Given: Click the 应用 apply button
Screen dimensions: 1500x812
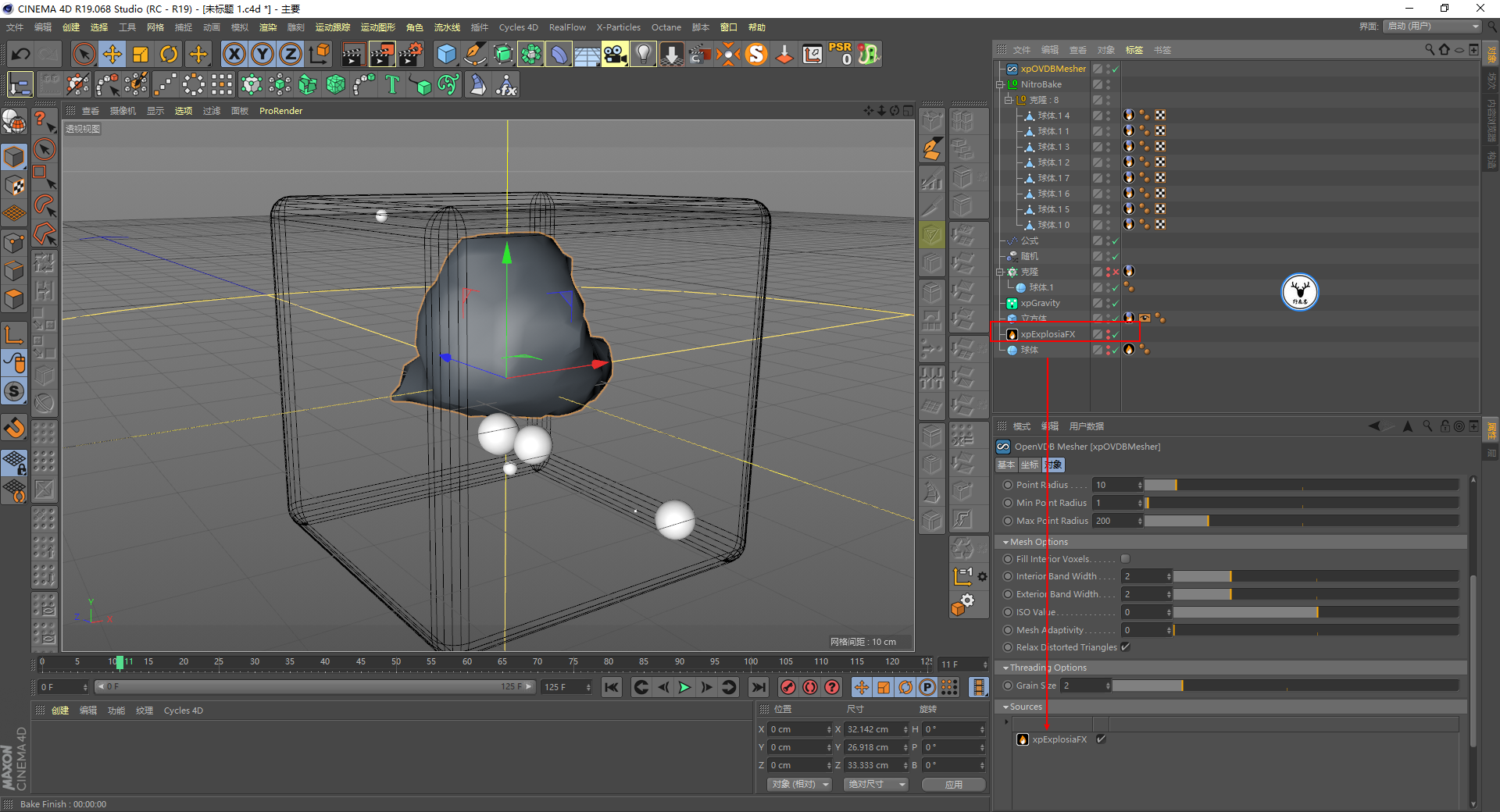Looking at the screenshot, I should [954, 784].
